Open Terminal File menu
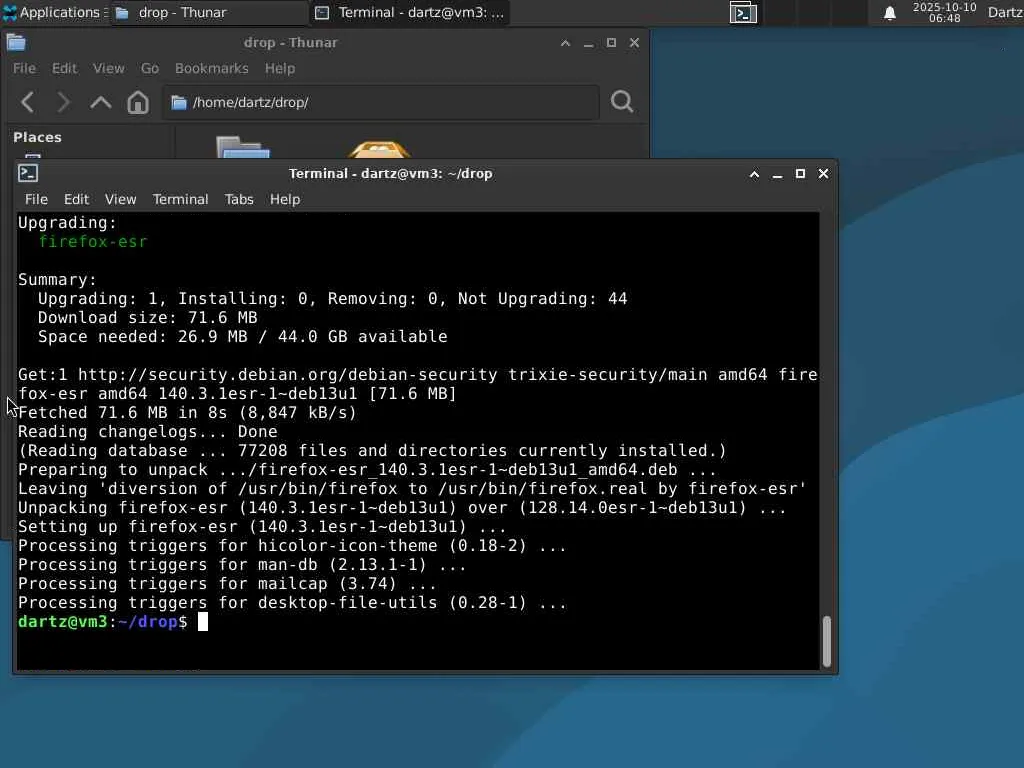This screenshot has height=768, width=1024. 36,199
